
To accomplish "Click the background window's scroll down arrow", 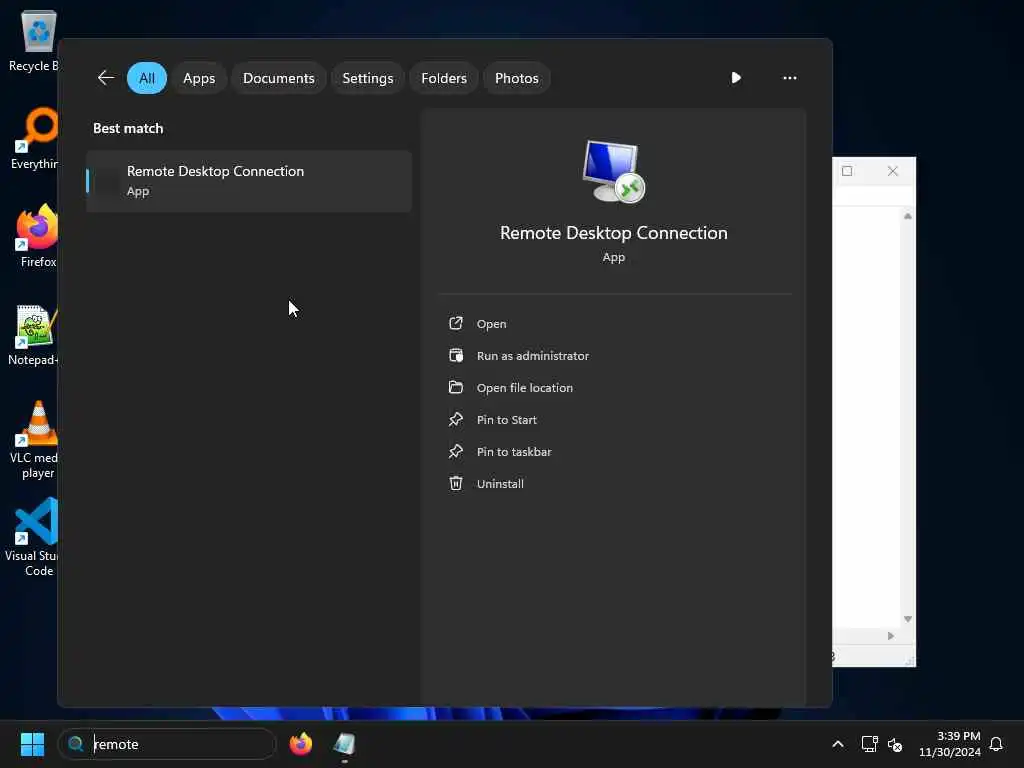I will coord(907,618).
